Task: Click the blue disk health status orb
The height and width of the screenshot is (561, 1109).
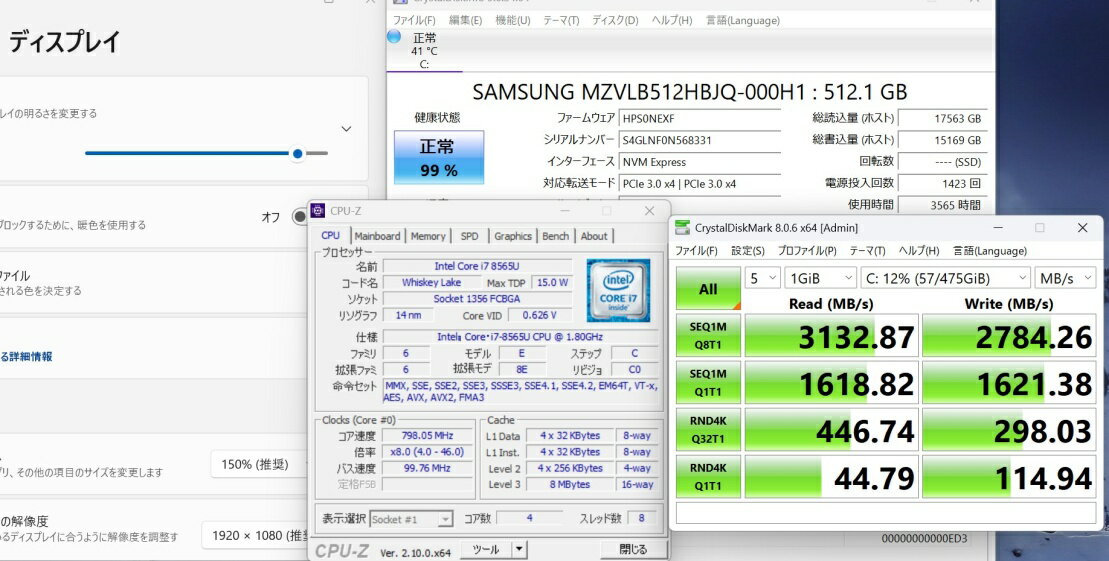Action: pos(393,37)
